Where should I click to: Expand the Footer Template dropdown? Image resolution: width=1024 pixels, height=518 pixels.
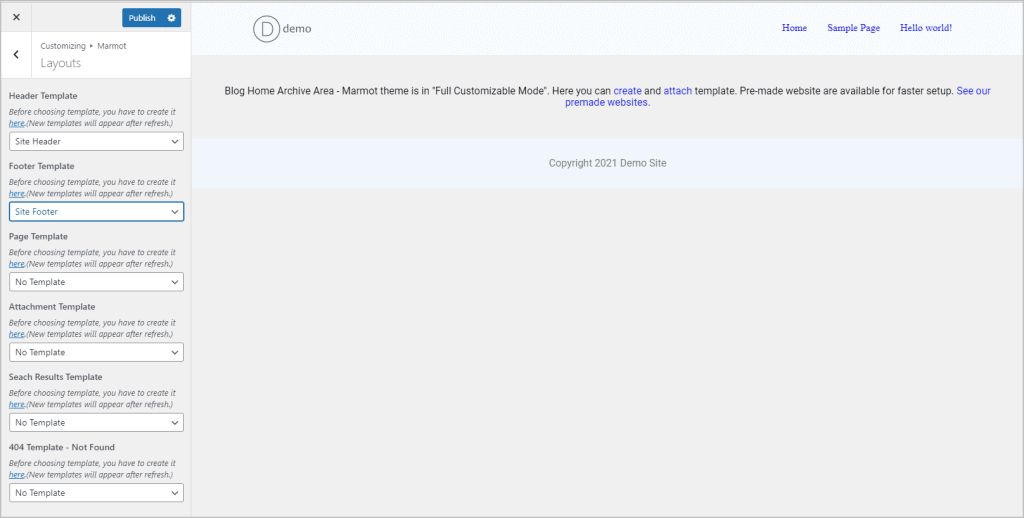[x=96, y=212]
